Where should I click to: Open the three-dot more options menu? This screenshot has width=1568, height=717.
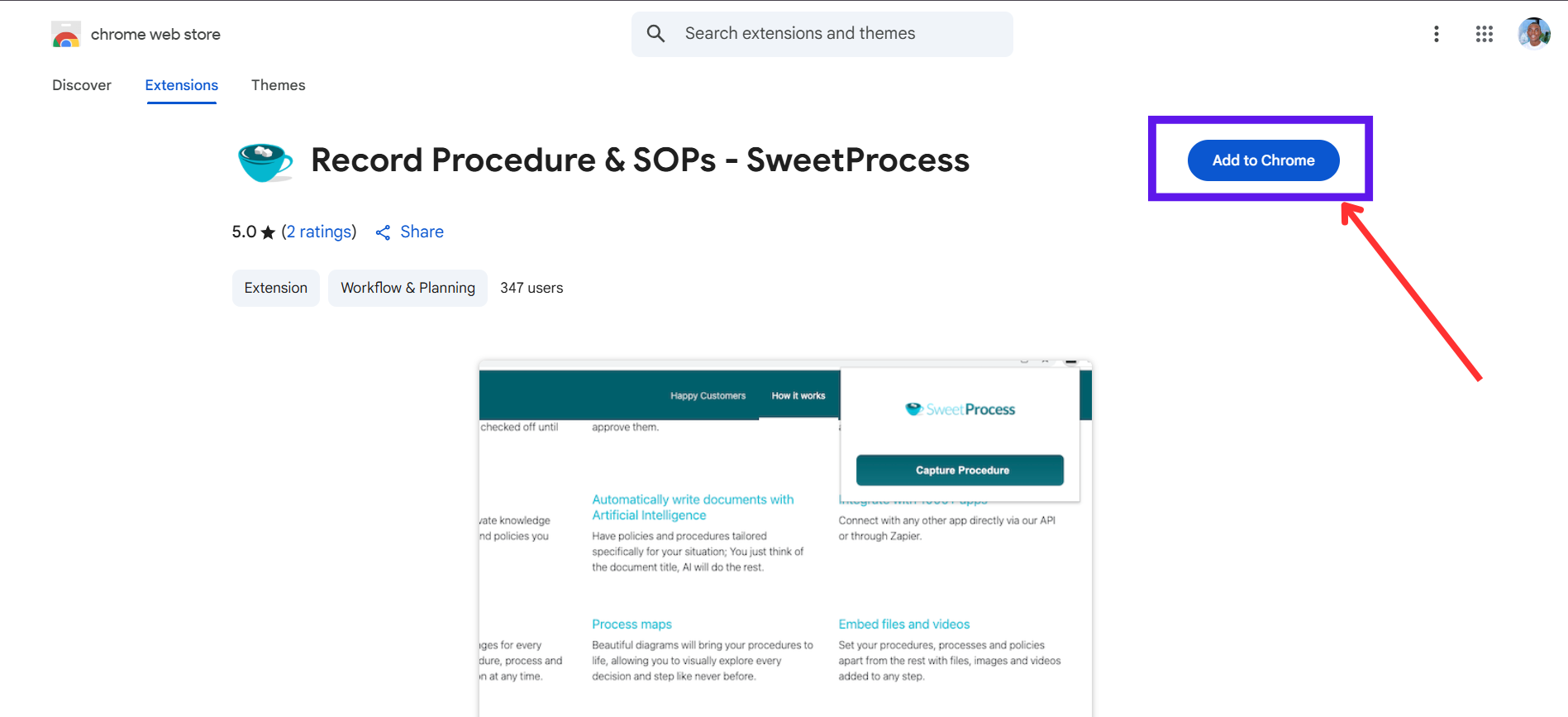(1437, 34)
